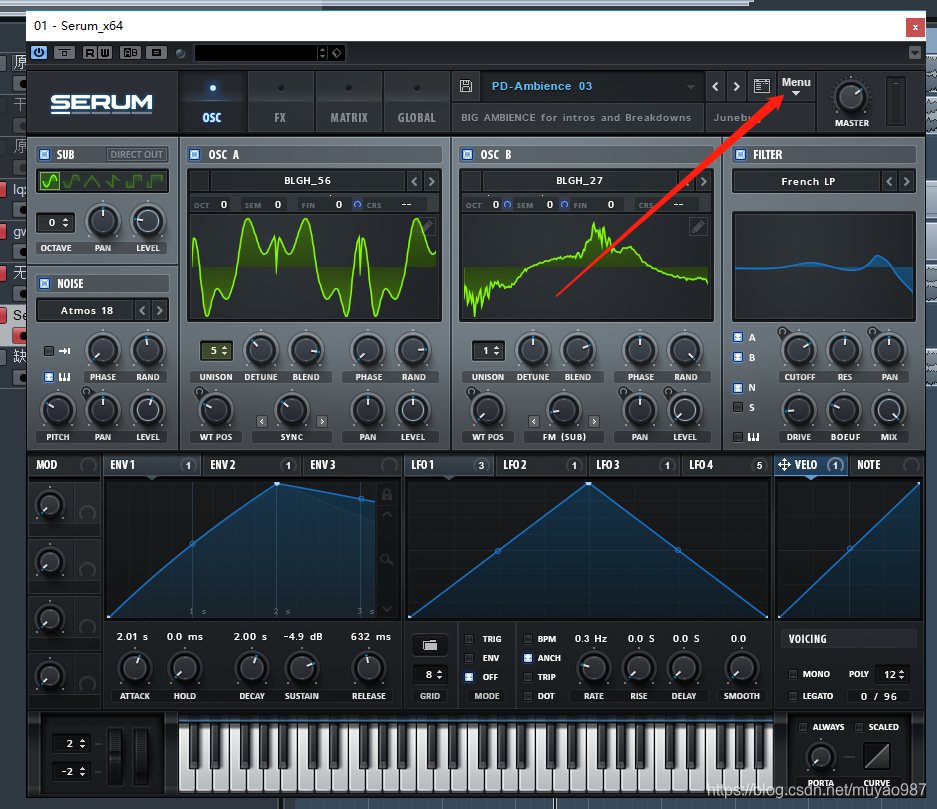Click the envelope lock icon
The width and height of the screenshot is (937, 809).
click(387, 494)
